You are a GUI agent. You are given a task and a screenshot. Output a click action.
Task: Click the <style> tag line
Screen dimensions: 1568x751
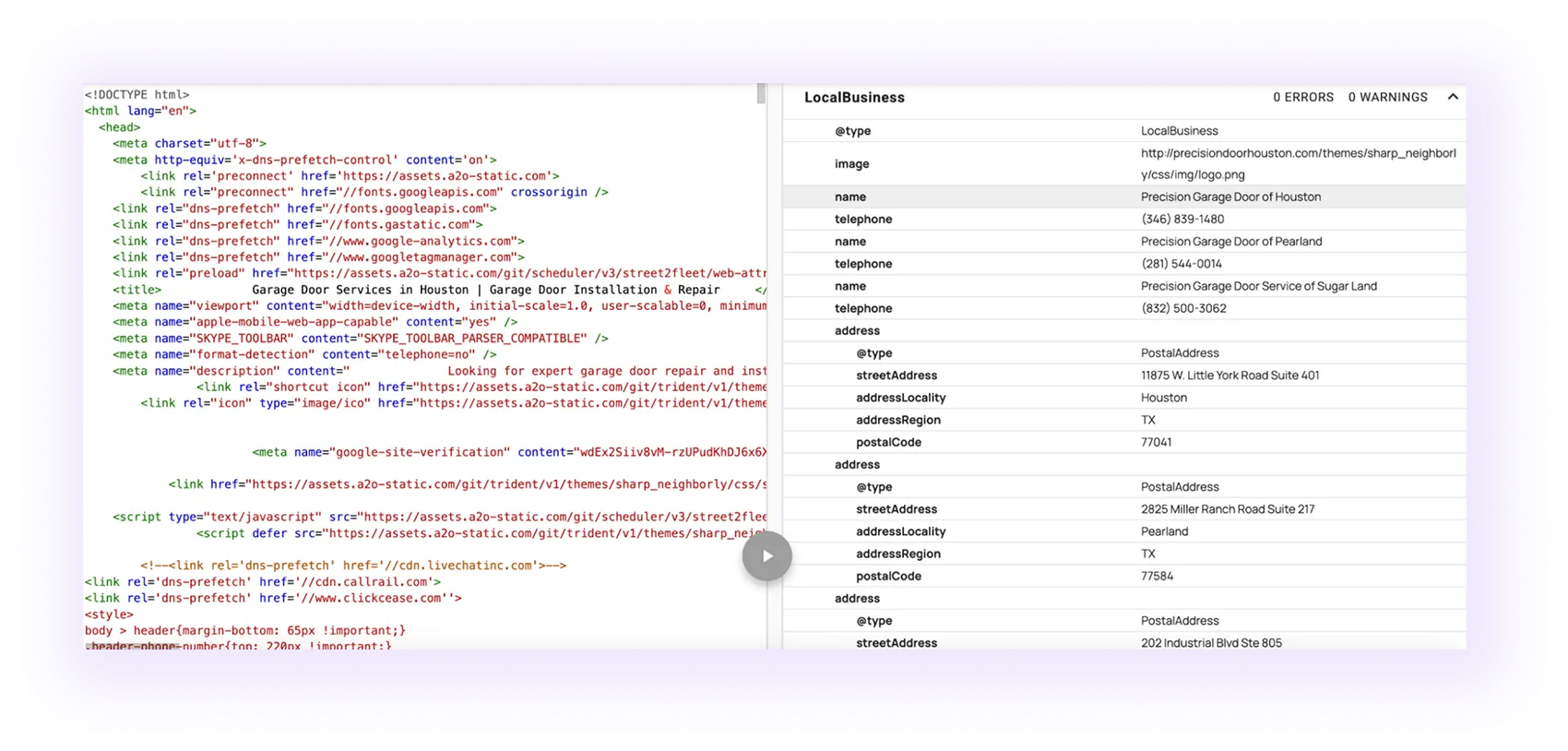tap(109, 614)
